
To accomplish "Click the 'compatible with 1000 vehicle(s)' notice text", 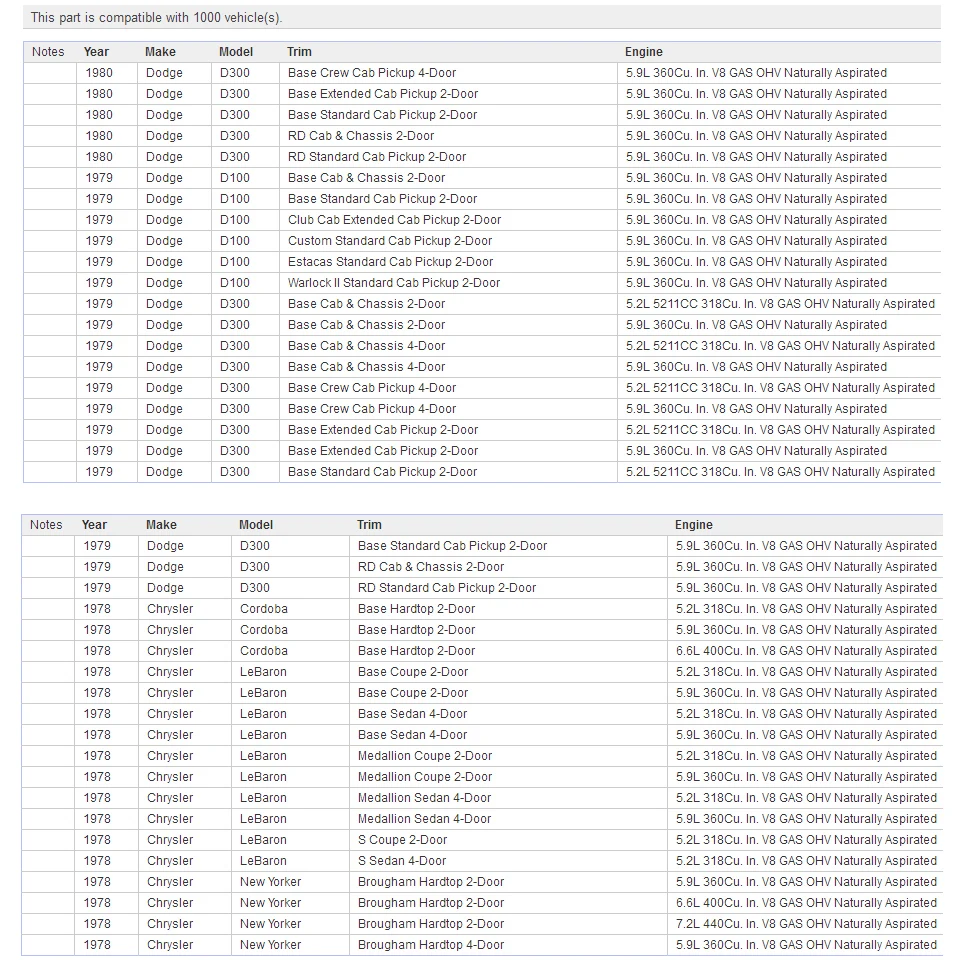I will [156, 18].
